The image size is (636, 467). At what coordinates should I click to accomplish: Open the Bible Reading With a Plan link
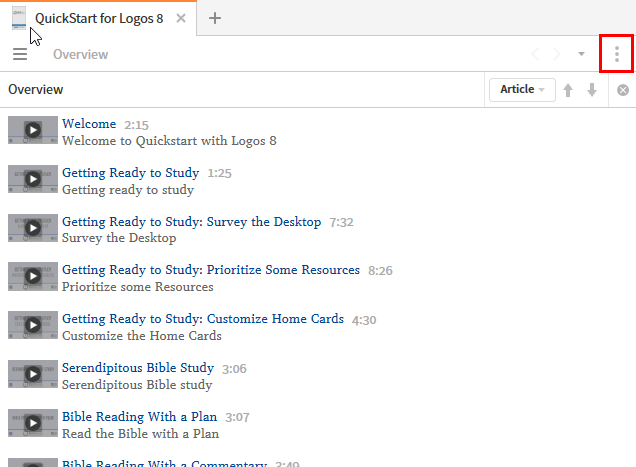[140, 417]
